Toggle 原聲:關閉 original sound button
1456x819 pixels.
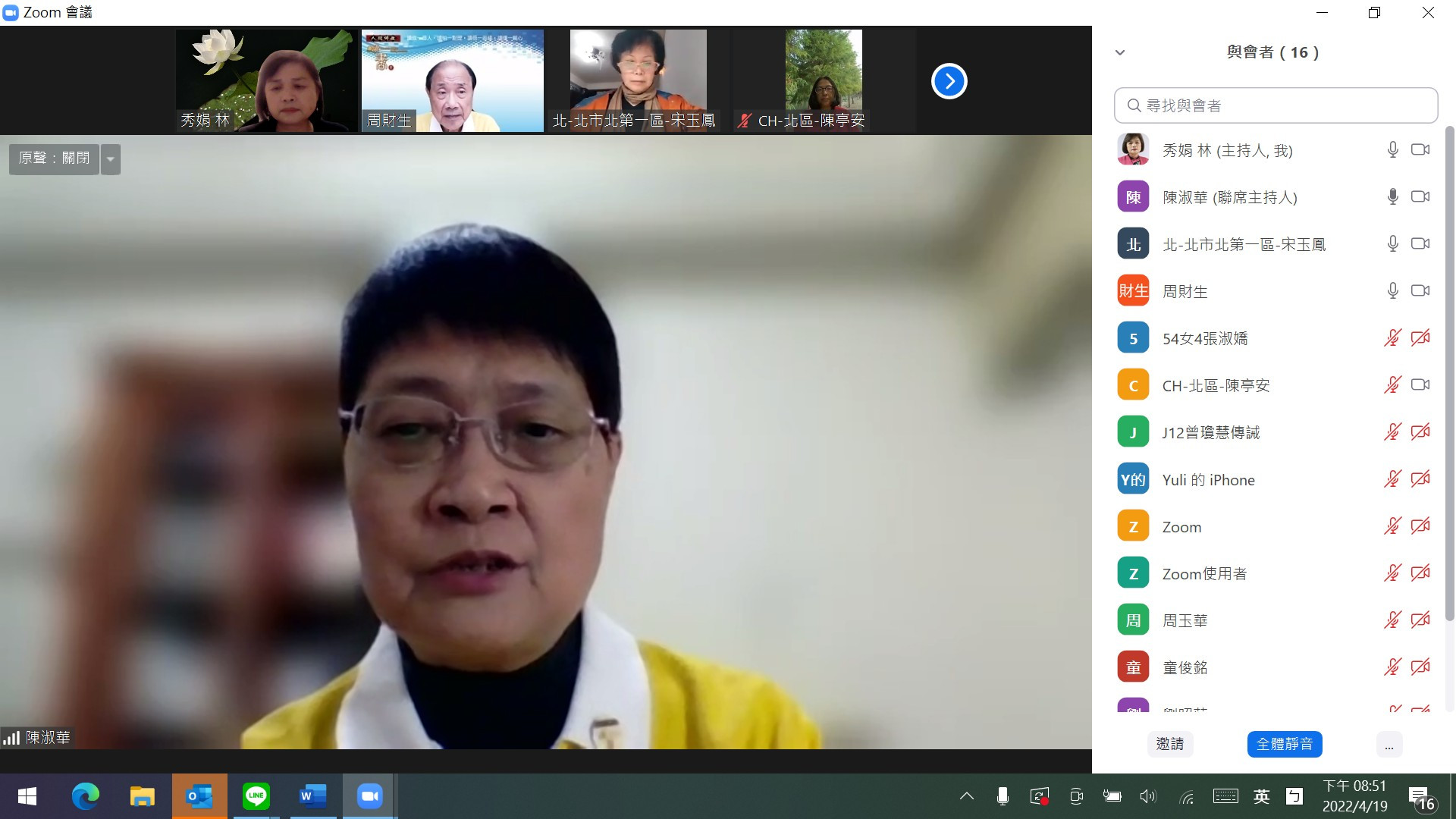(x=54, y=158)
